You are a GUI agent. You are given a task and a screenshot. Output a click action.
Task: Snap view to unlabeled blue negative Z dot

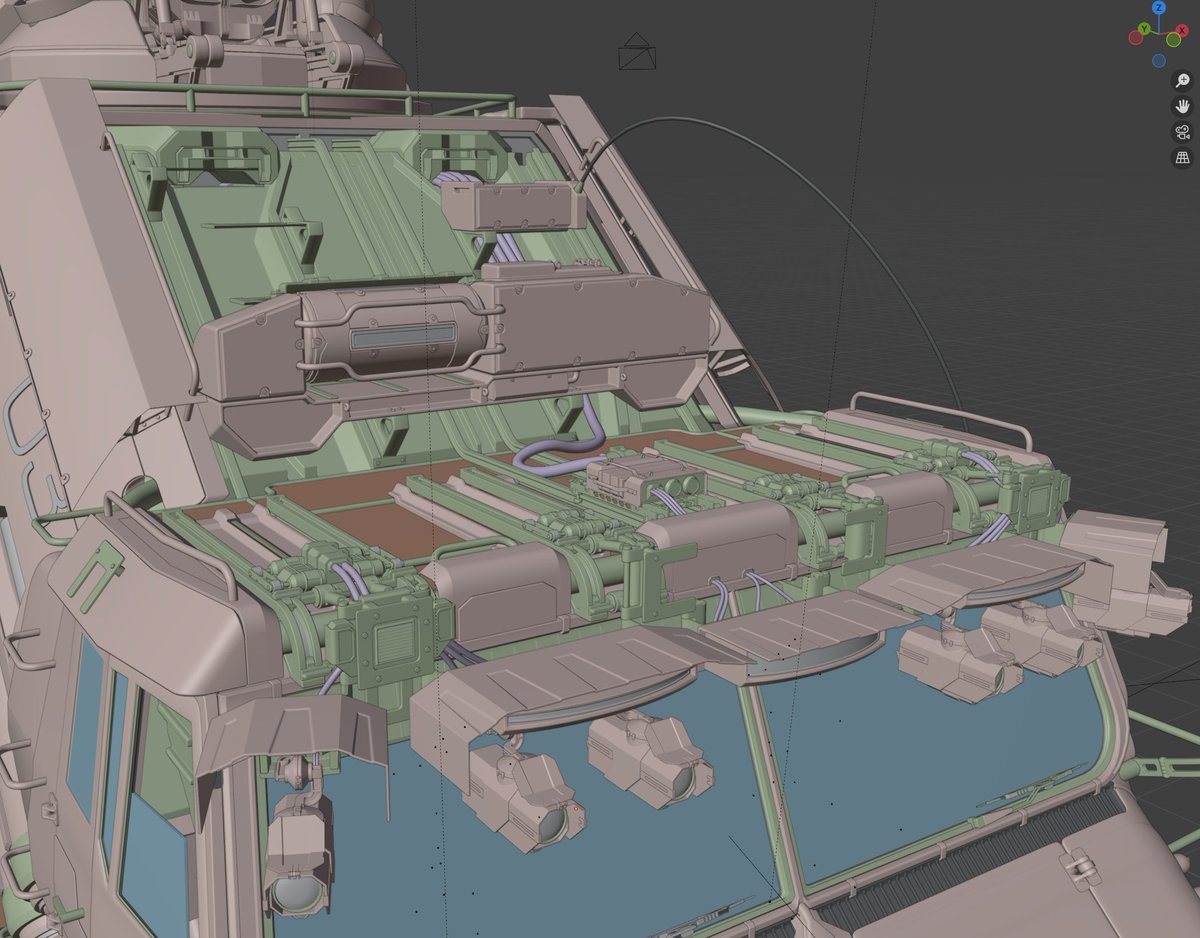point(1159,60)
